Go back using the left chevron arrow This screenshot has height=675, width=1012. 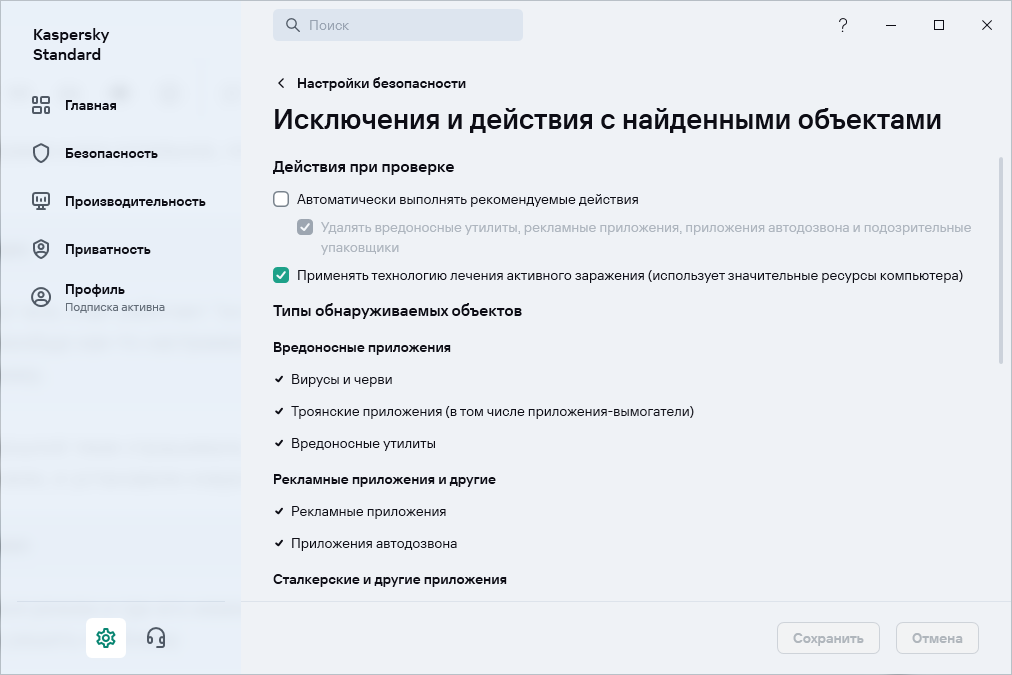281,83
